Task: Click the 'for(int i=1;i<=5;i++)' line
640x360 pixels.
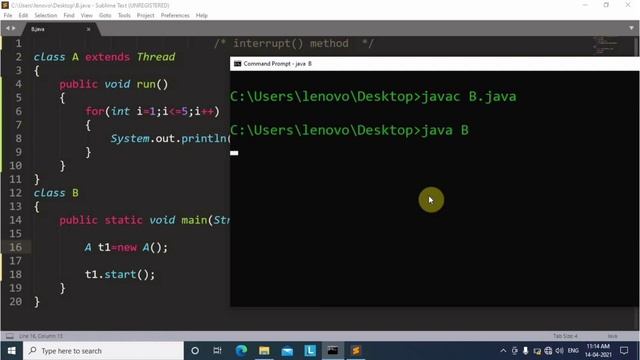Action: pos(152,111)
